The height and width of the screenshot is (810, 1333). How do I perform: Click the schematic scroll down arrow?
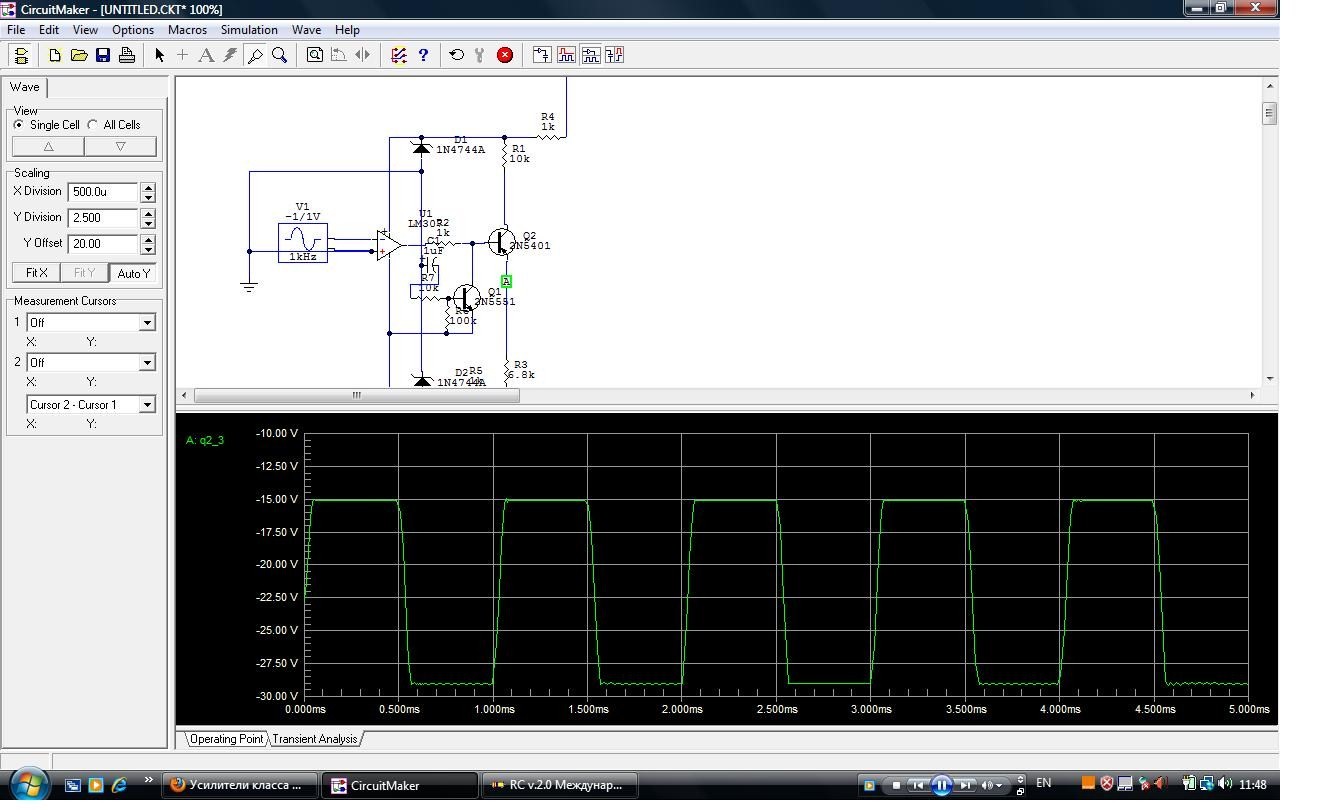pos(1270,379)
